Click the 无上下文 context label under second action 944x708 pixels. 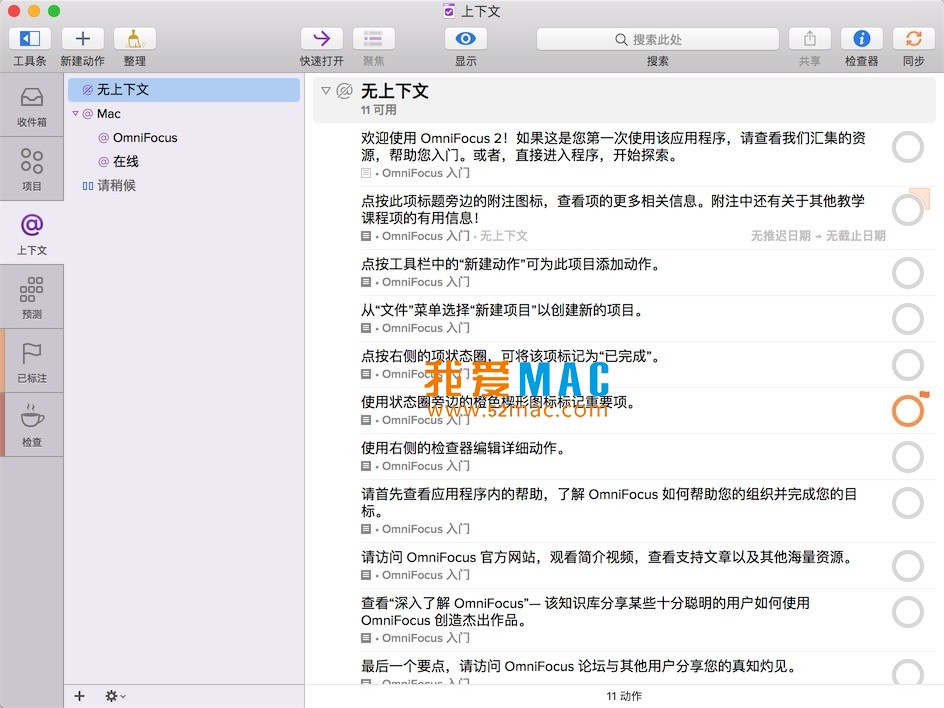pyautogui.click(x=503, y=236)
